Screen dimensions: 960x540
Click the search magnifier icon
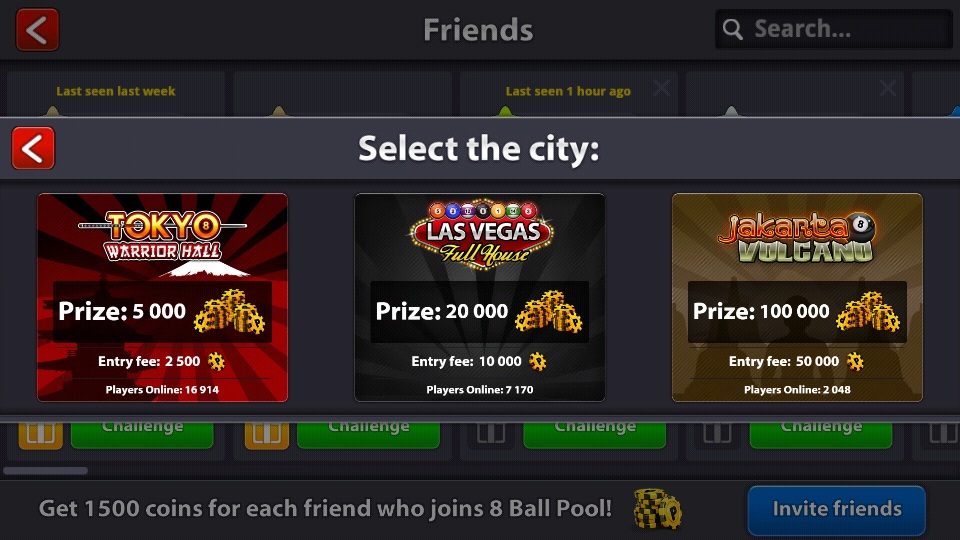click(732, 29)
